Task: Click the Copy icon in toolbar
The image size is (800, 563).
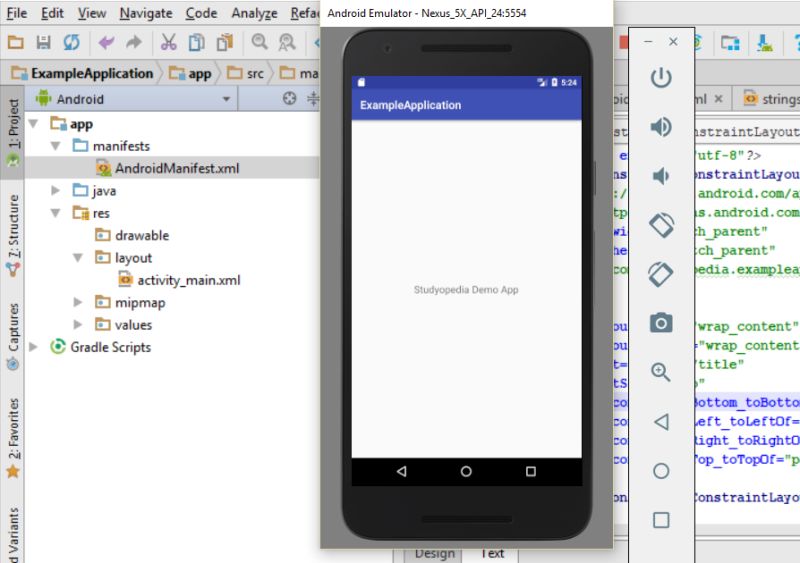Action: point(196,42)
